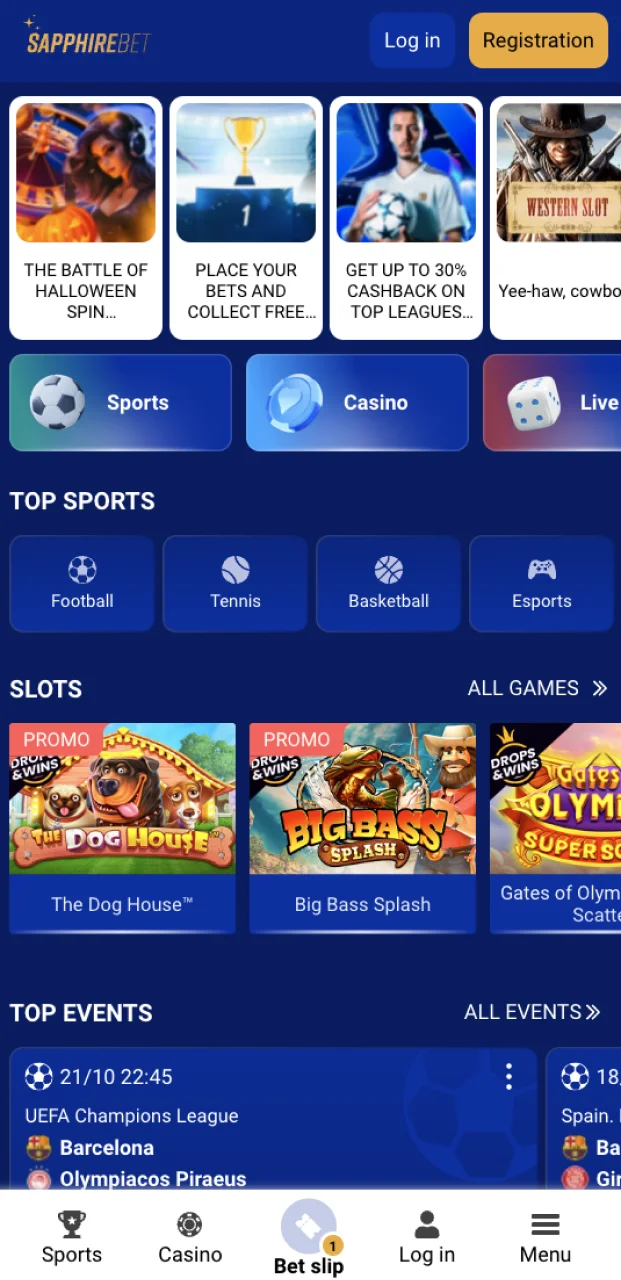Viewport: 621px width, 1280px height.
Task: Open the Basketball sport tile
Action: 388,583
